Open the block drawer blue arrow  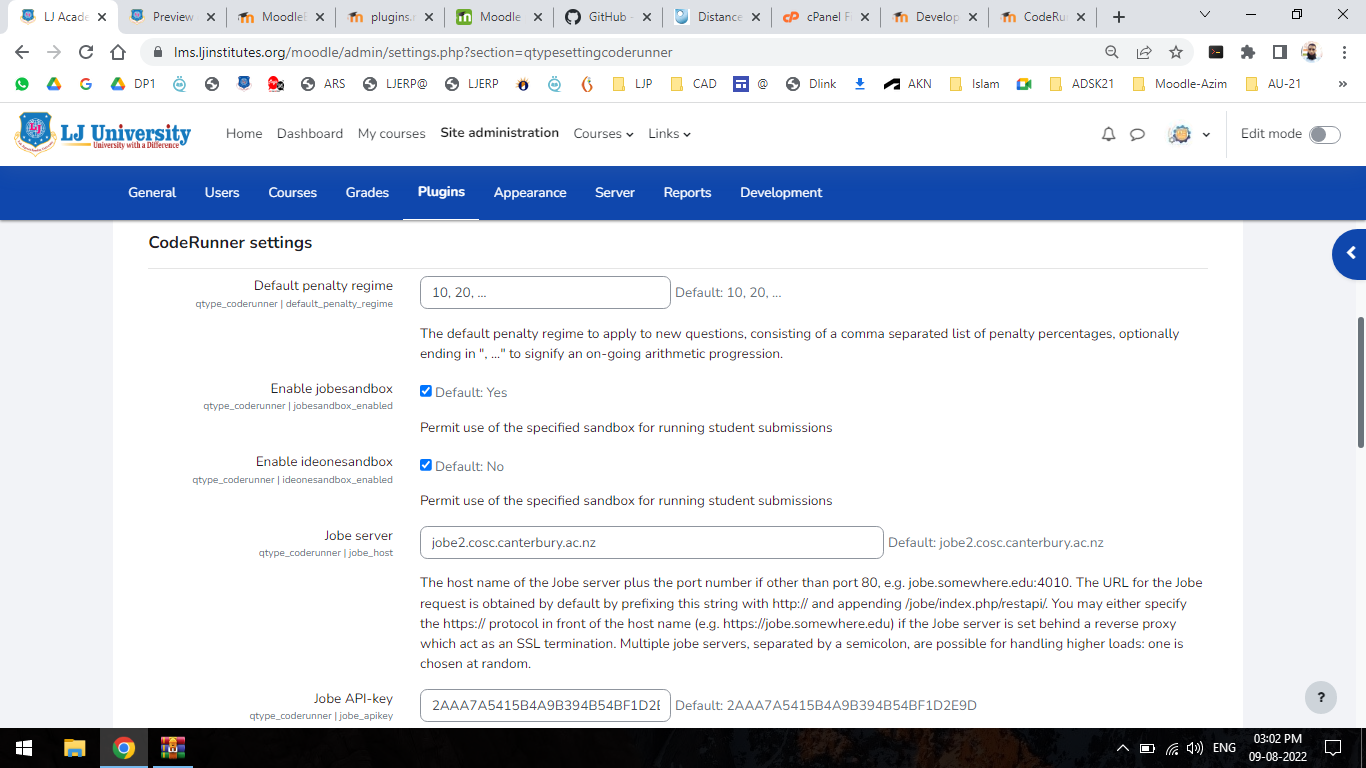click(1350, 254)
